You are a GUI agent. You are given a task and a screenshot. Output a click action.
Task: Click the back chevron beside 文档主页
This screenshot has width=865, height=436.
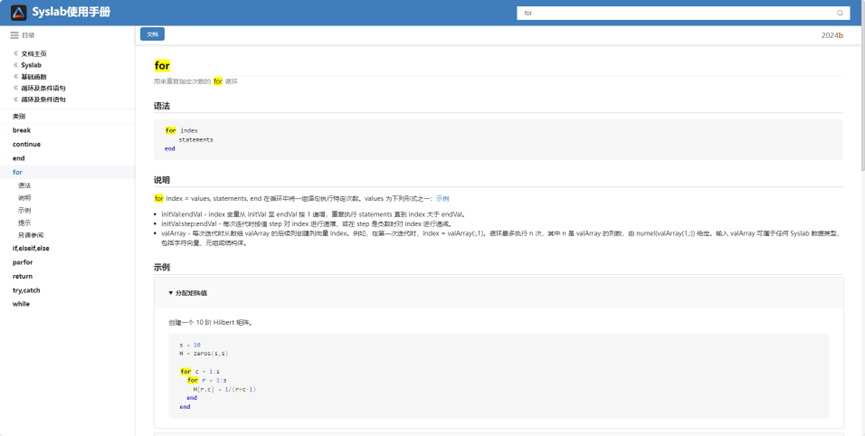(15, 54)
